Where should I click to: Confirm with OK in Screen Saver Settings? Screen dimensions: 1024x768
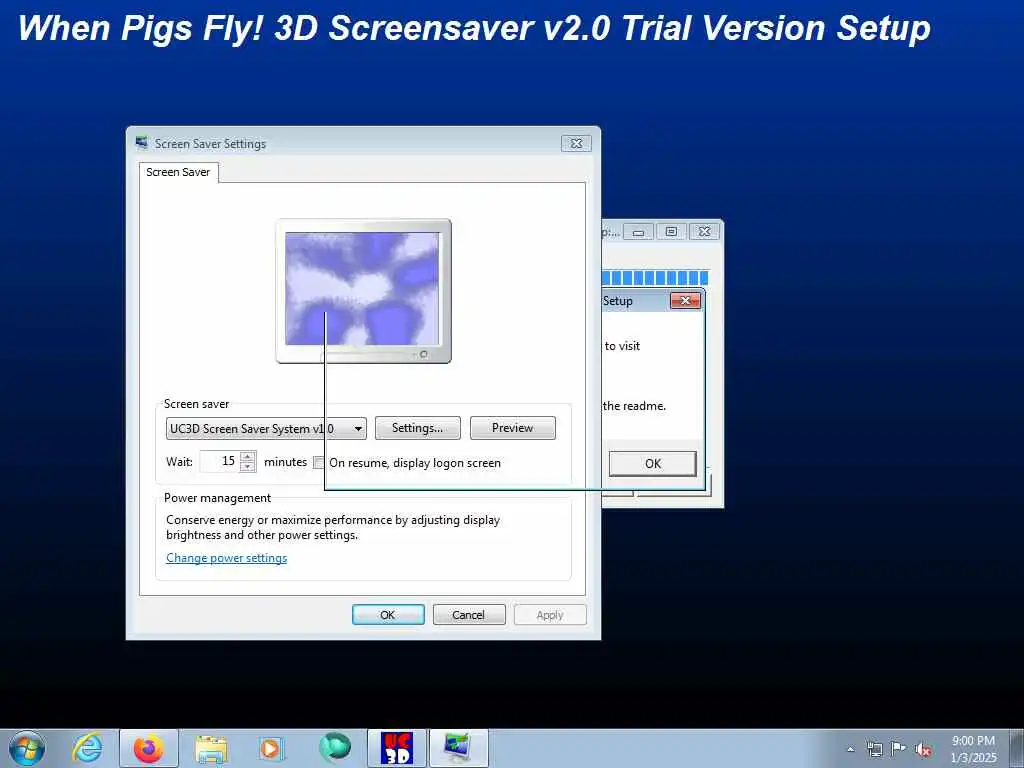click(388, 615)
